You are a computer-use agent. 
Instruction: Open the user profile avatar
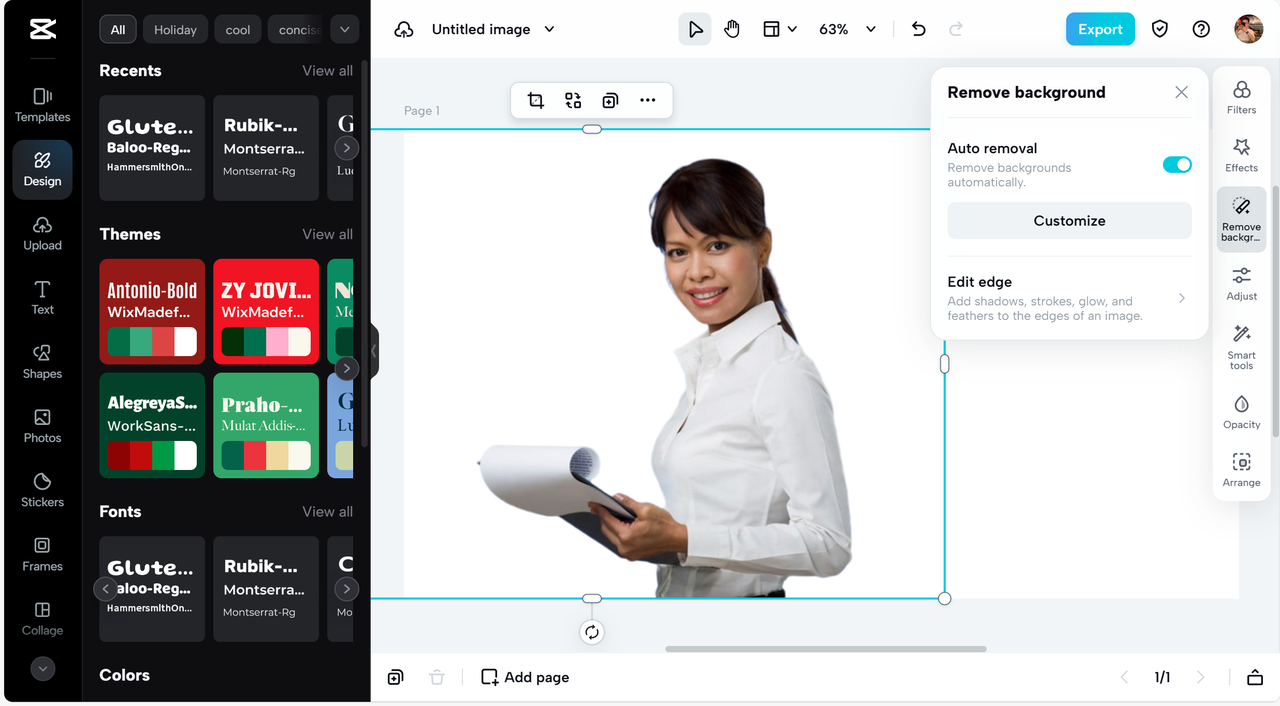(1248, 29)
